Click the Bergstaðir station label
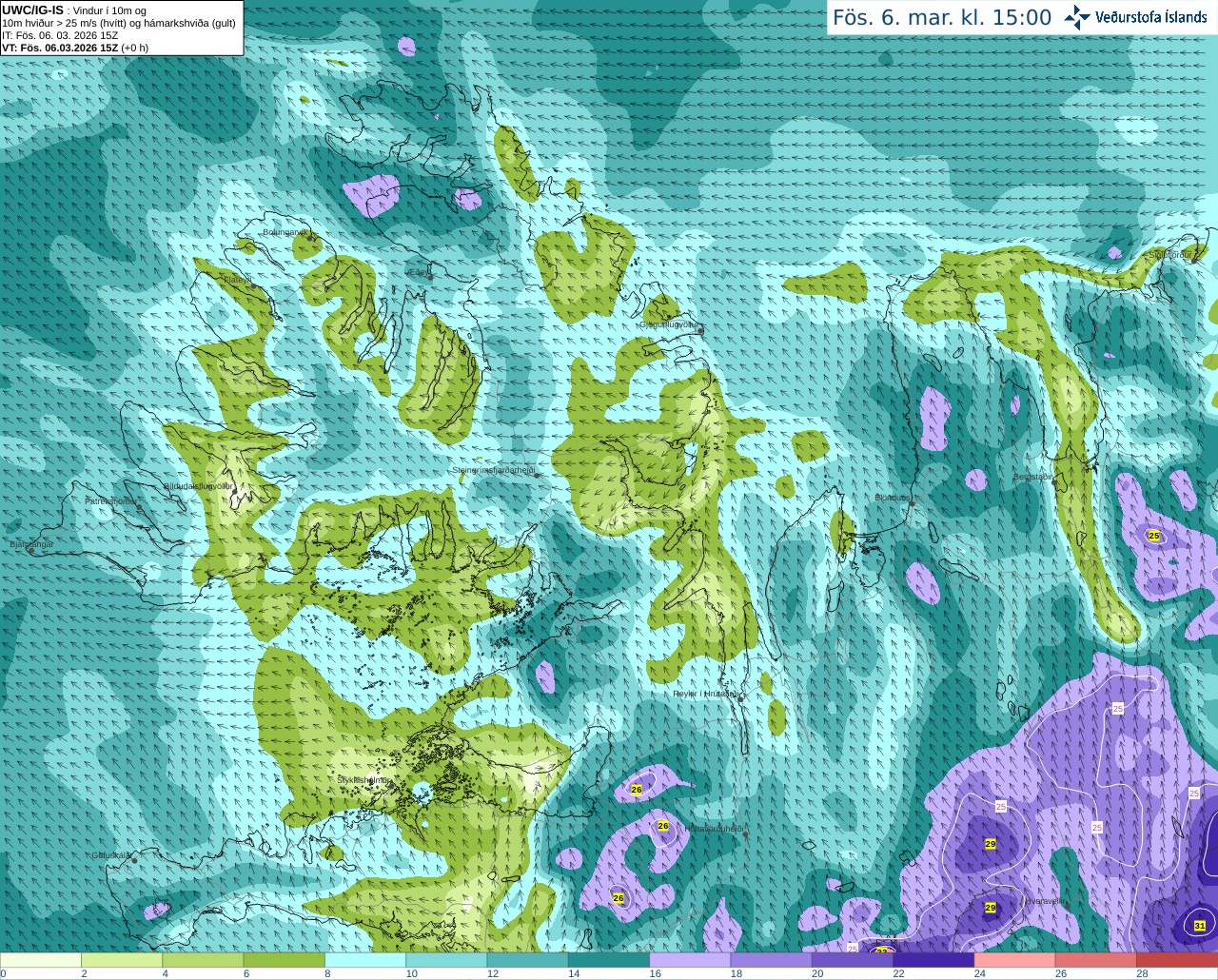 tap(1033, 477)
